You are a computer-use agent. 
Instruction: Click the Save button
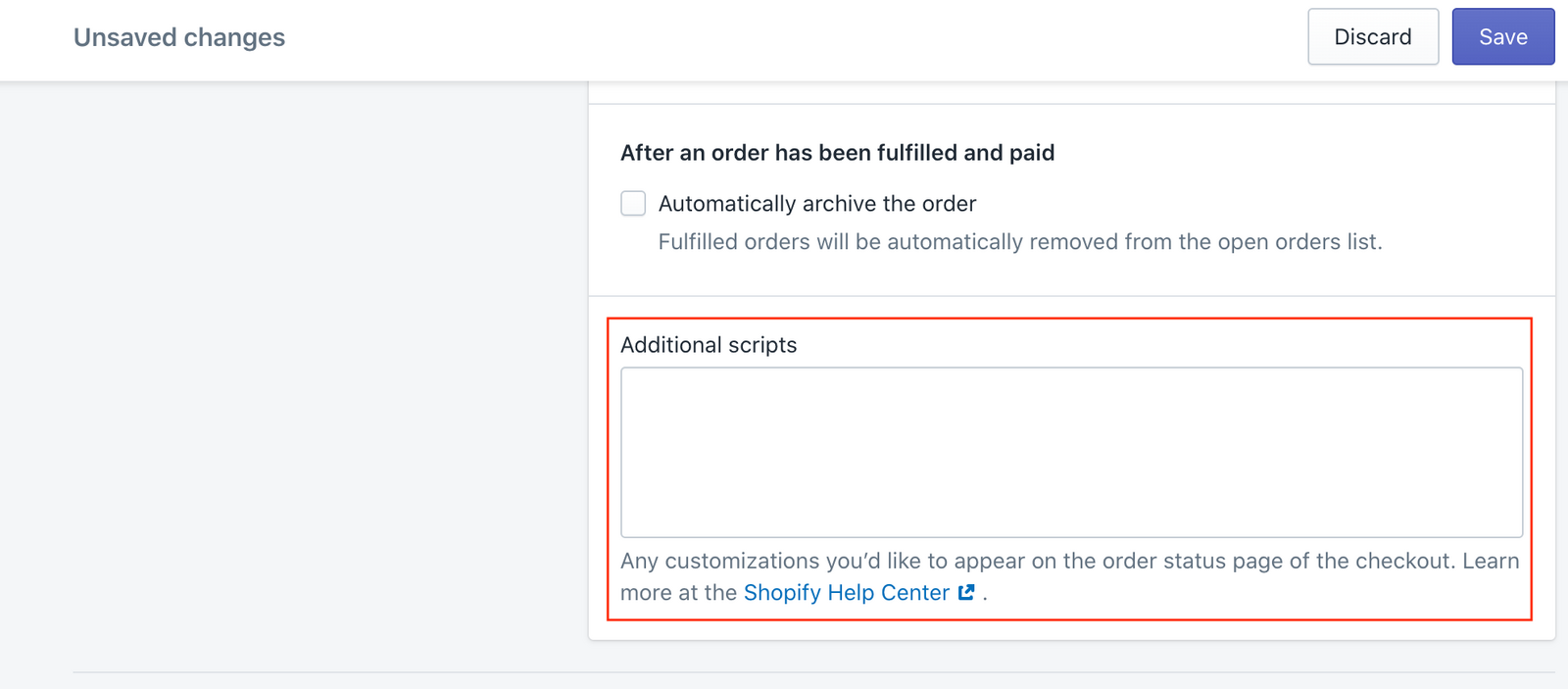[x=1502, y=37]
